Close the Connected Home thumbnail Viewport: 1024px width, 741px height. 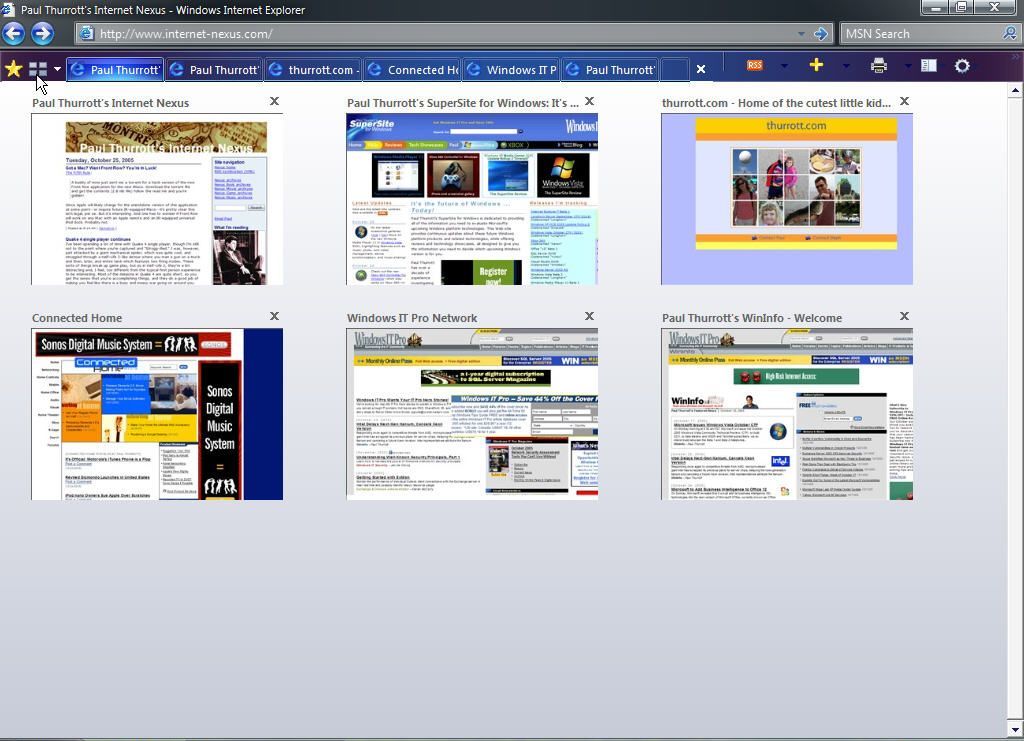(x=274, y=316)
